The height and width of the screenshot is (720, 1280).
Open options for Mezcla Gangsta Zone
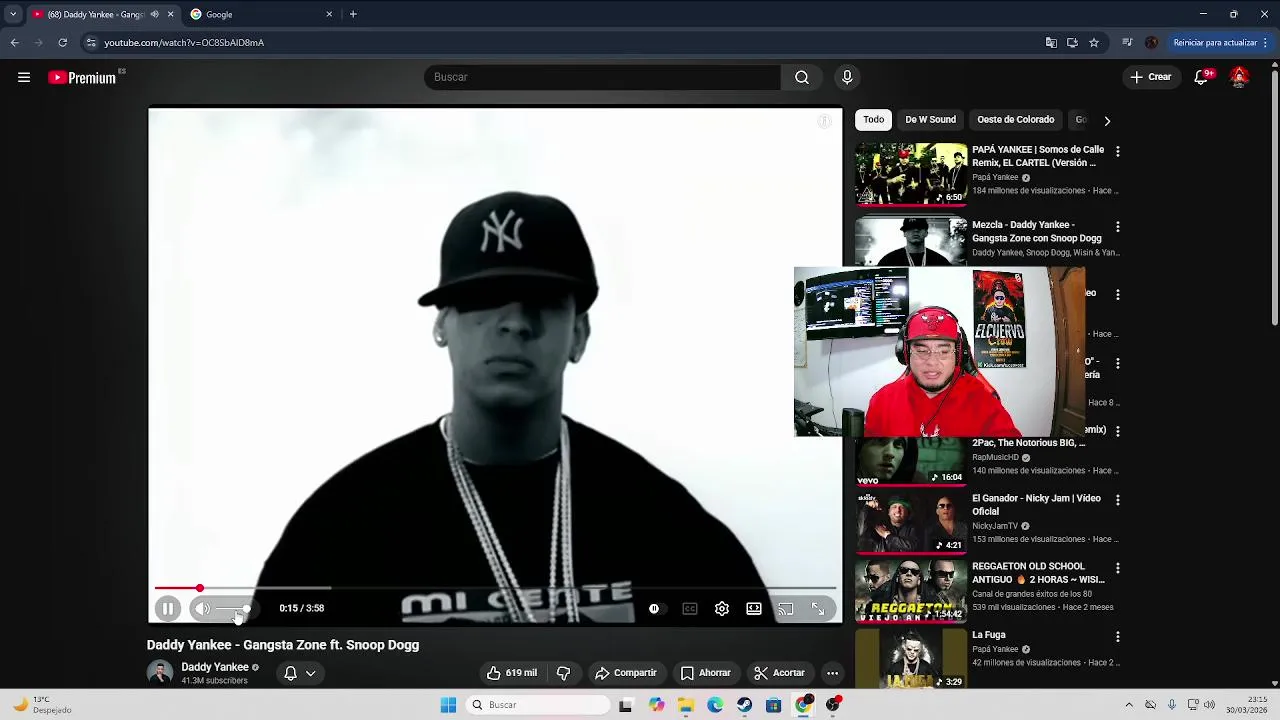coord(1117,227)
